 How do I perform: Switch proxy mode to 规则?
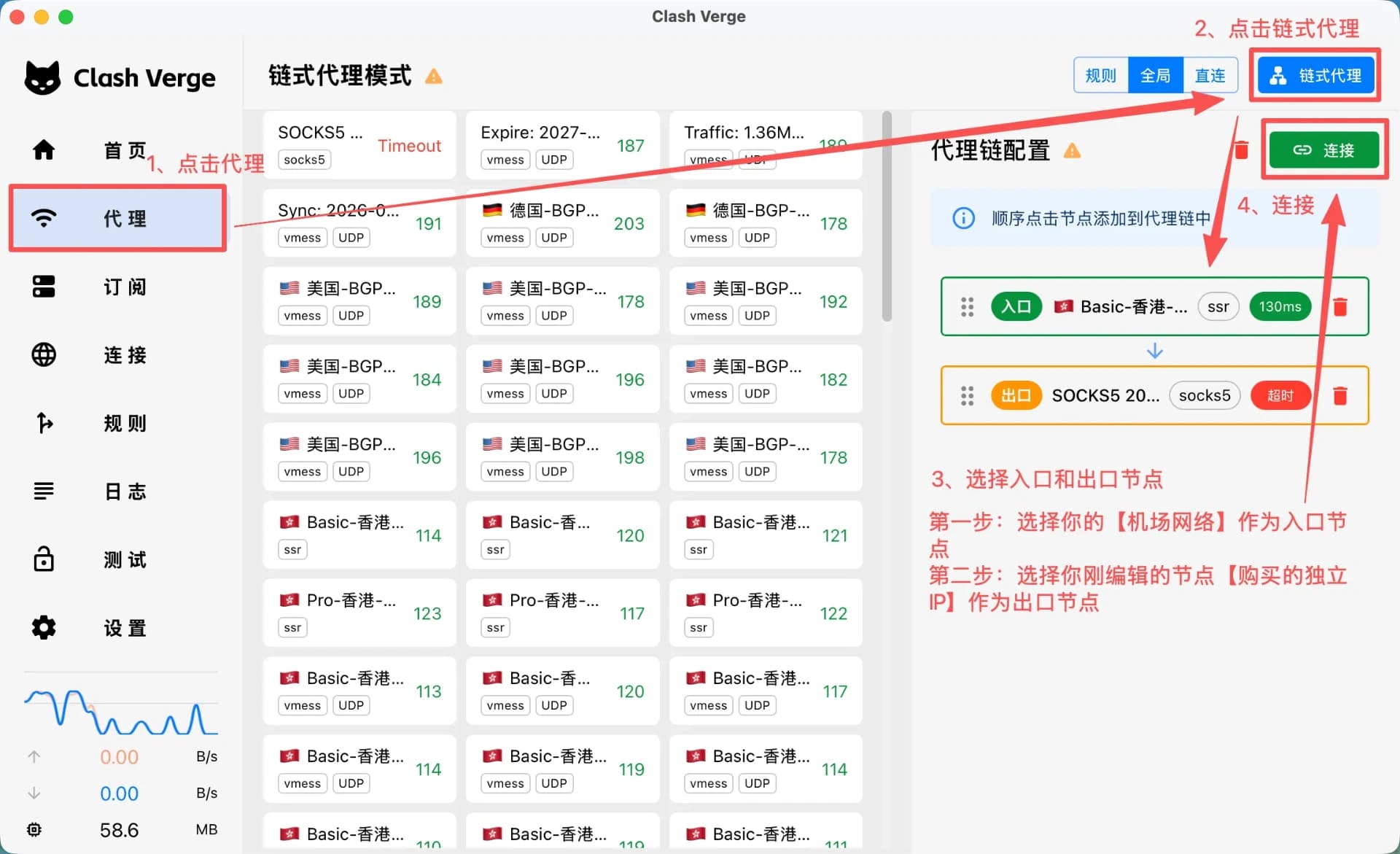pyautogui.click(x=1100, y=75)
